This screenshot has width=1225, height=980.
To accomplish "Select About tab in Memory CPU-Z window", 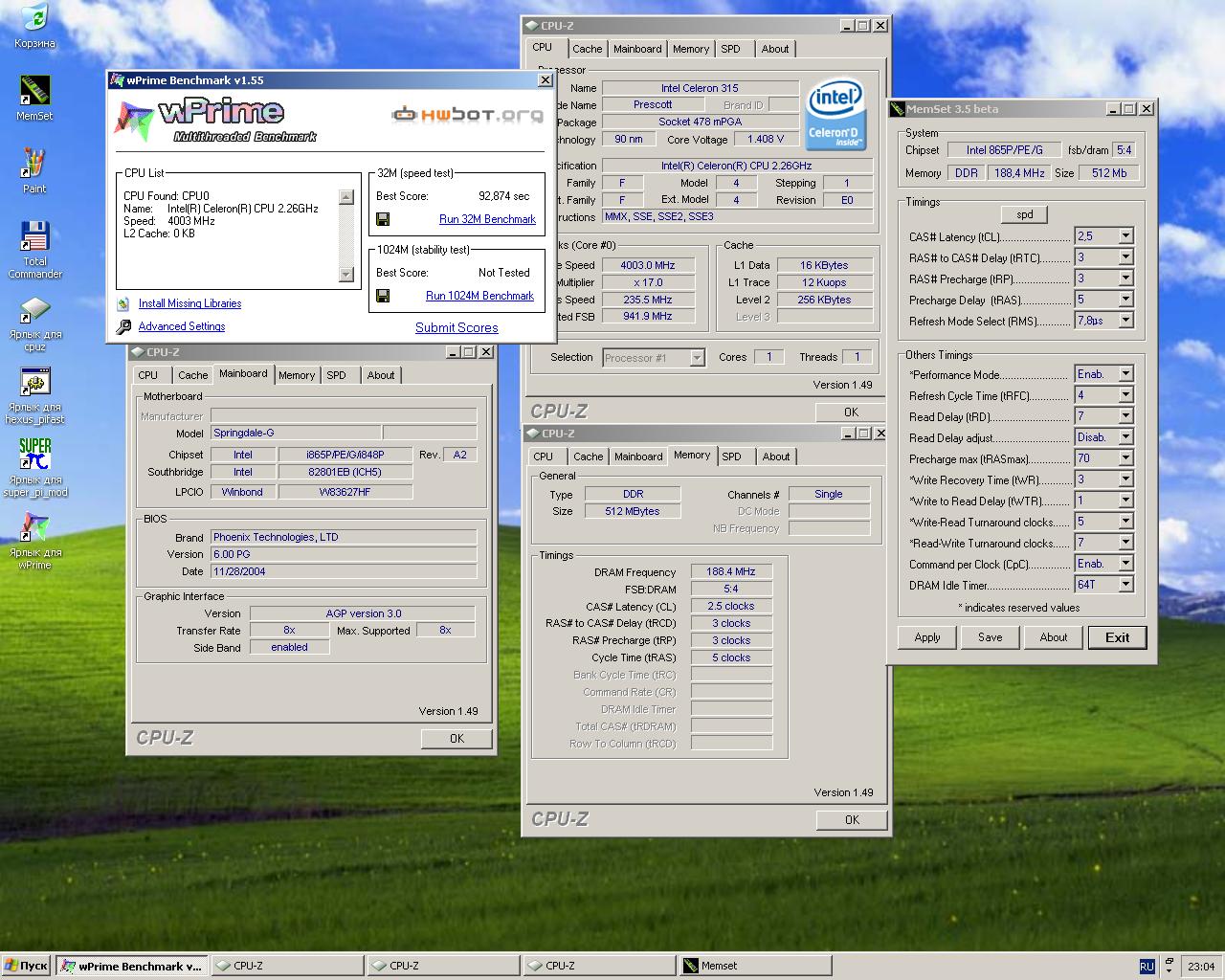I will 776,457.
